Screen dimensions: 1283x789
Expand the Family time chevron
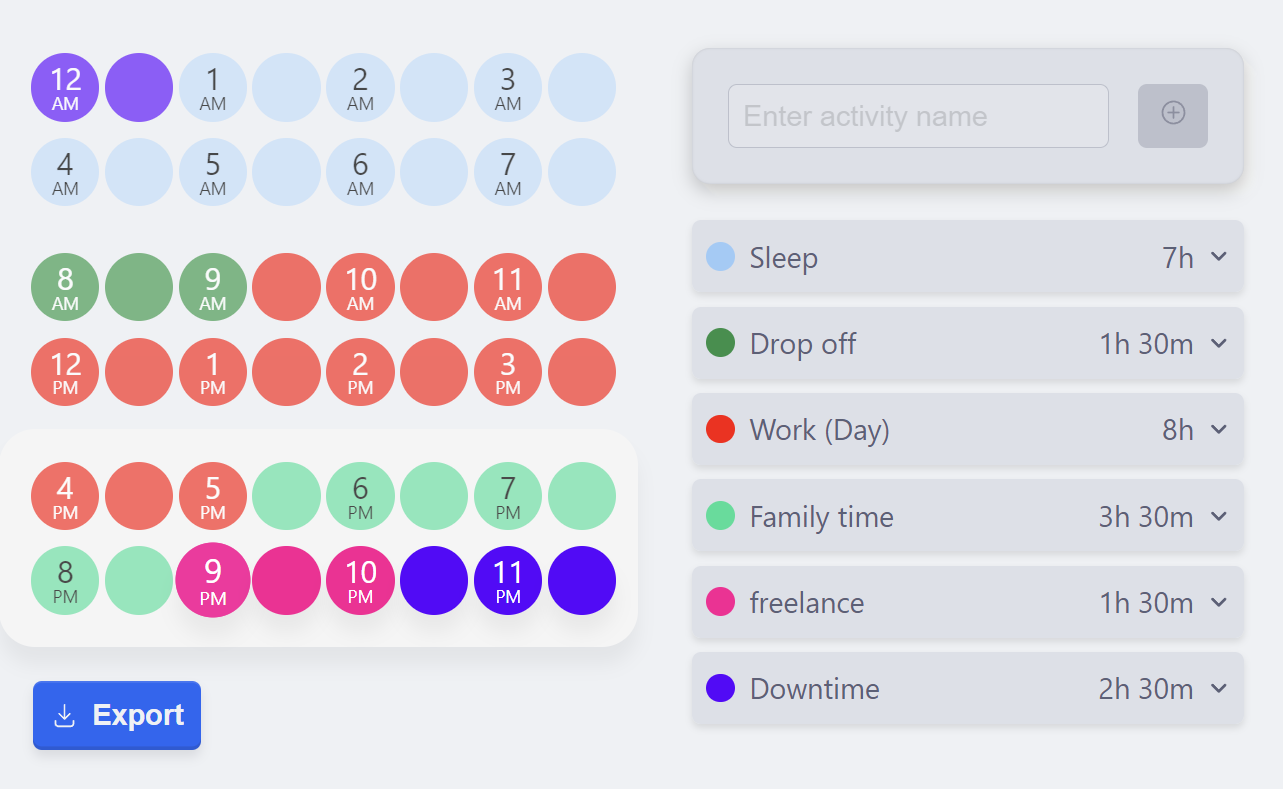tap(1218, 516)
